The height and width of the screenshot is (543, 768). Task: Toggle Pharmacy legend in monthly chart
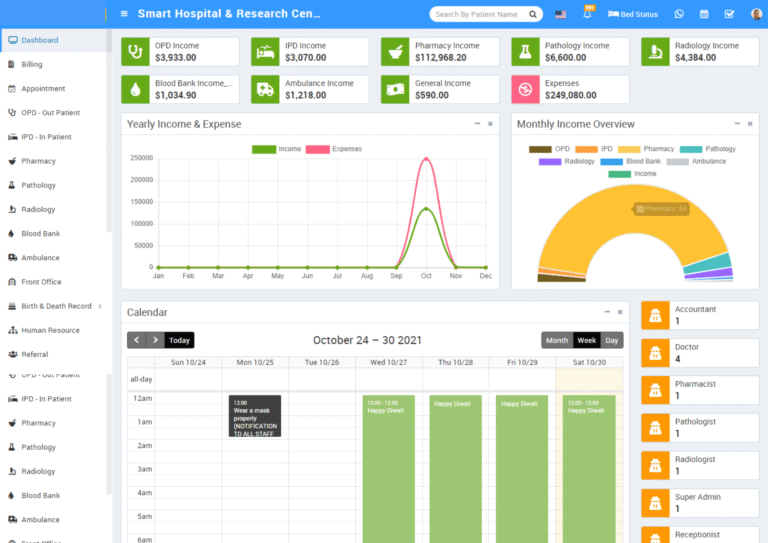pyautogui.click(x=646, y=149)
